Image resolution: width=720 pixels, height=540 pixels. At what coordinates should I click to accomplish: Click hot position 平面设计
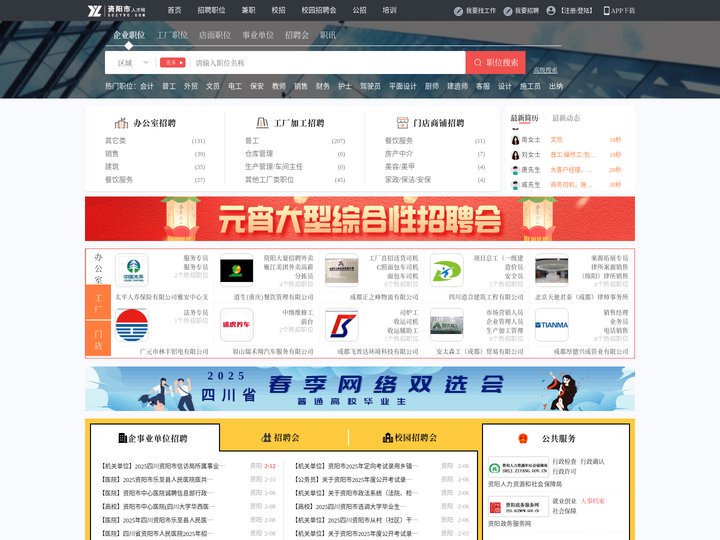403,86
